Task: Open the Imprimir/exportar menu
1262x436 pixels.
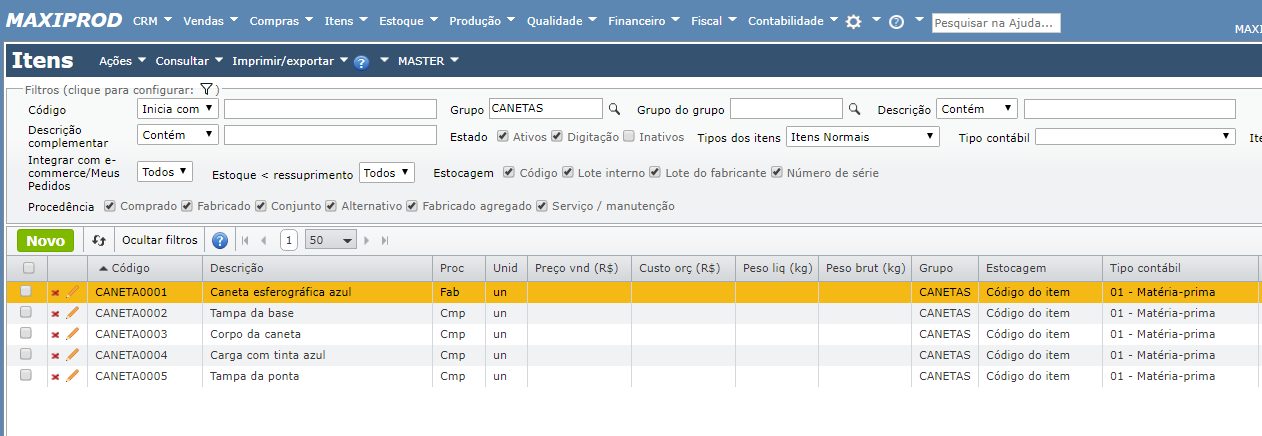Action: (290, 61)
